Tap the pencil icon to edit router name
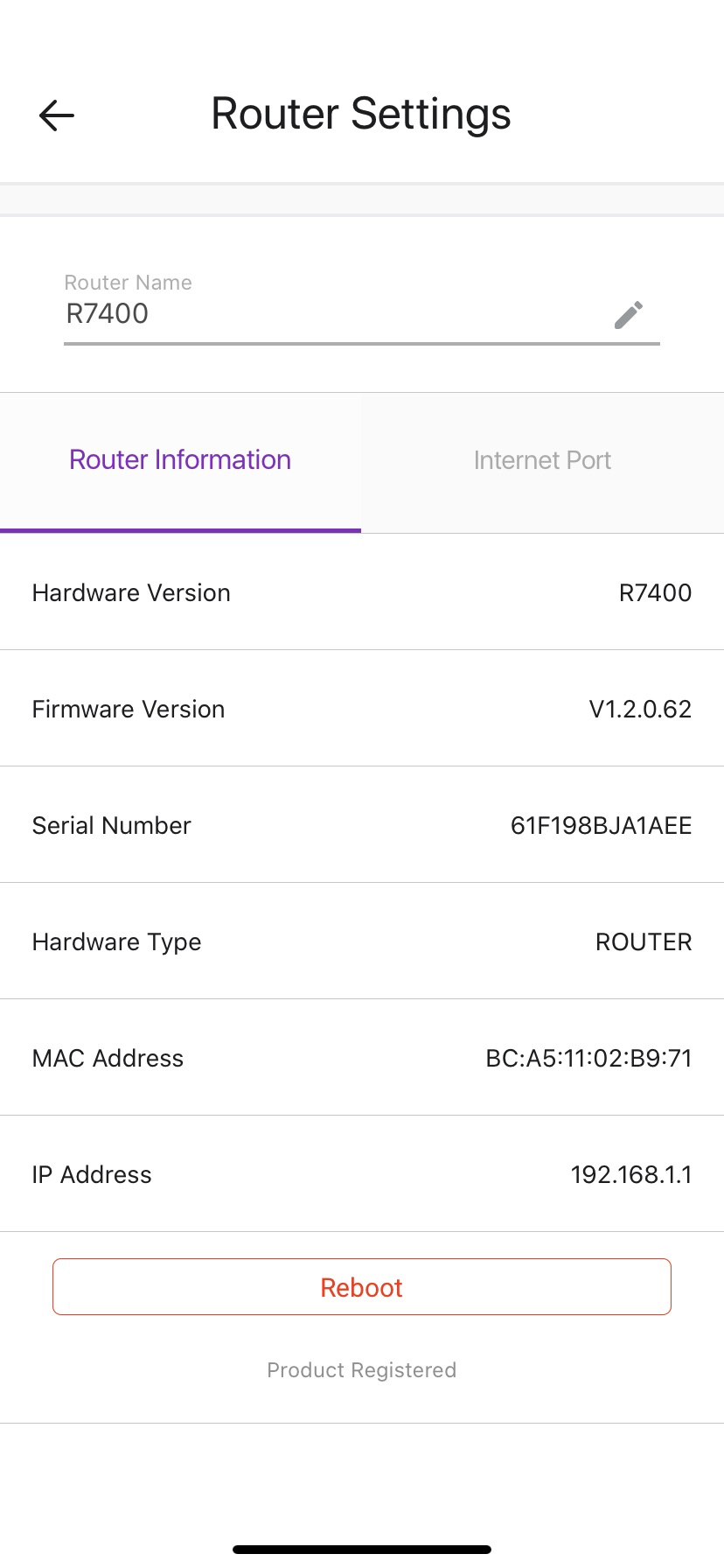Image resolution: width=724 pixels, height=1568 pixels. [x=629, y=314]
